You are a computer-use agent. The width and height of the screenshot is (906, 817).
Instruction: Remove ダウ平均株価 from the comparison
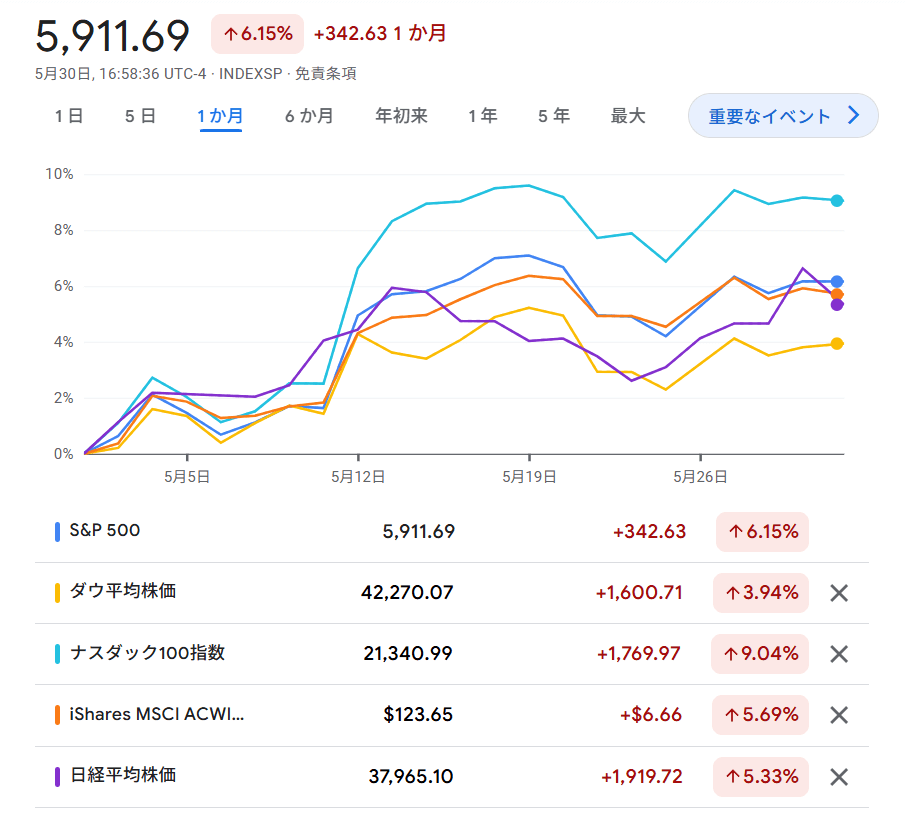[838, 593]
